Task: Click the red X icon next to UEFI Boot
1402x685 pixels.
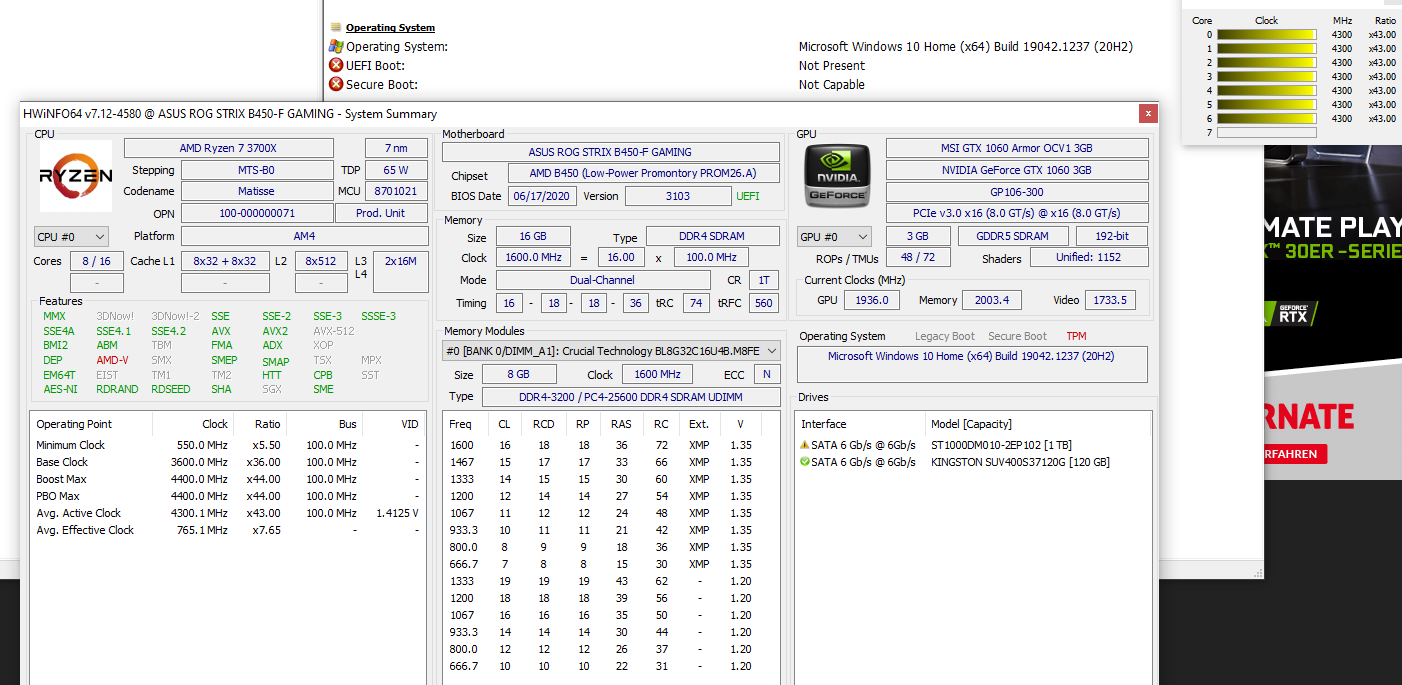Action: [336, 65]
